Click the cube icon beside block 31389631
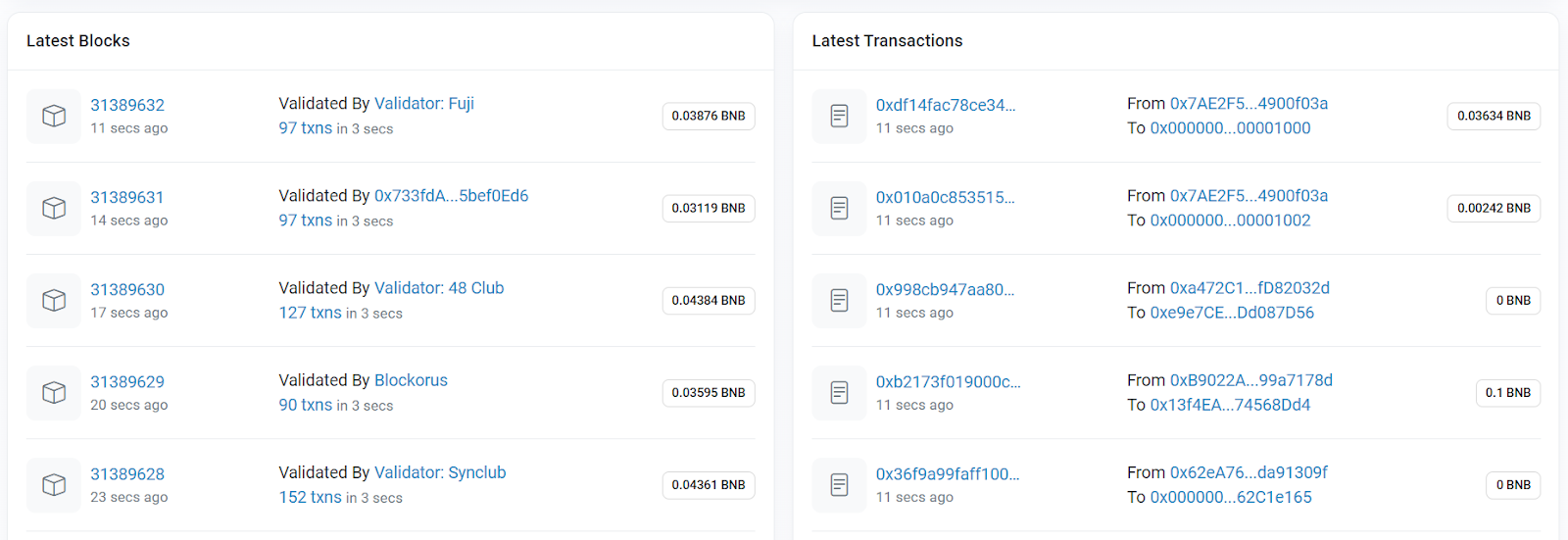Viewport: 1568px width, 540px height. pyautogui.click(x=54, y=209)
